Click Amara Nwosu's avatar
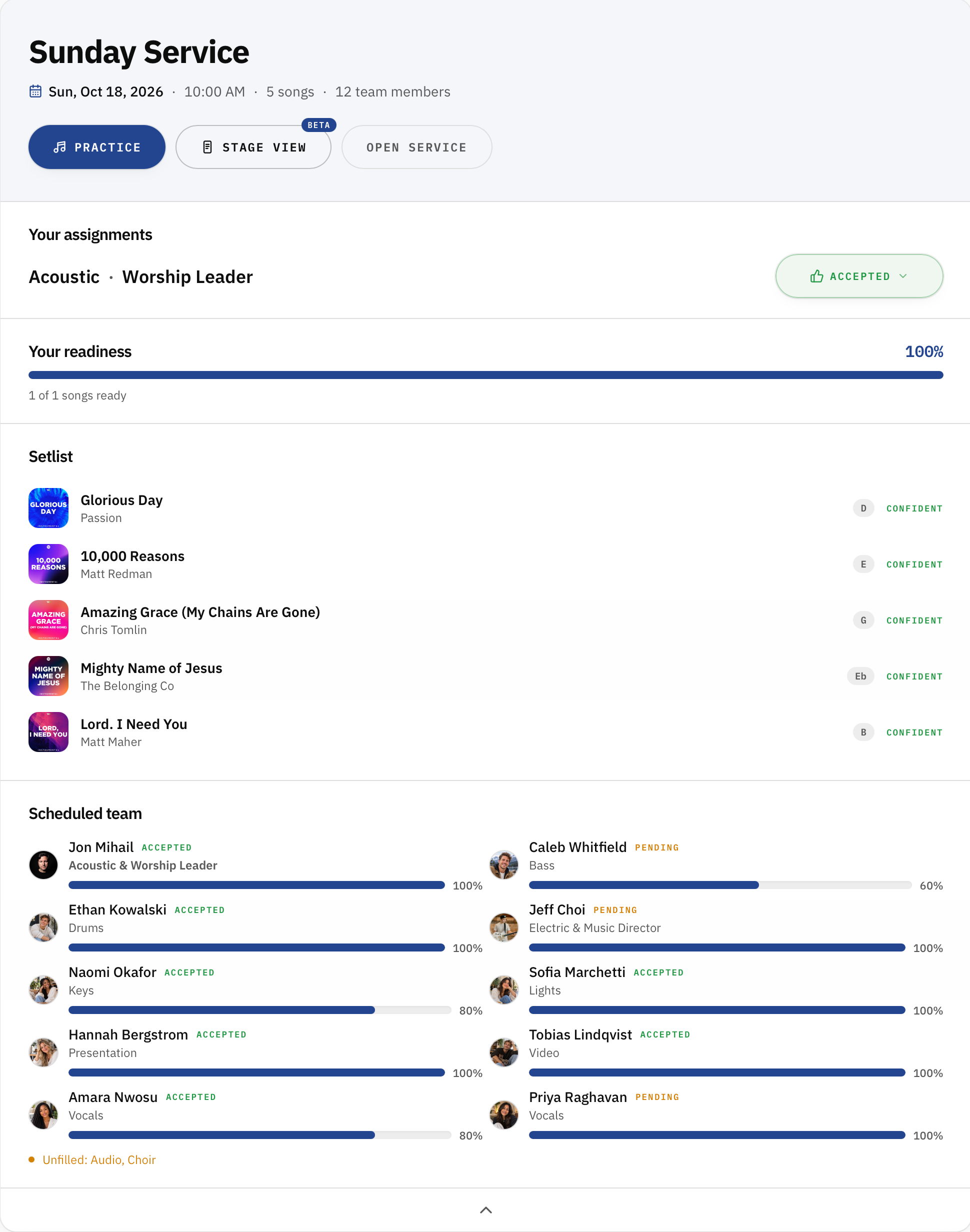 [x=43, y=1114]
